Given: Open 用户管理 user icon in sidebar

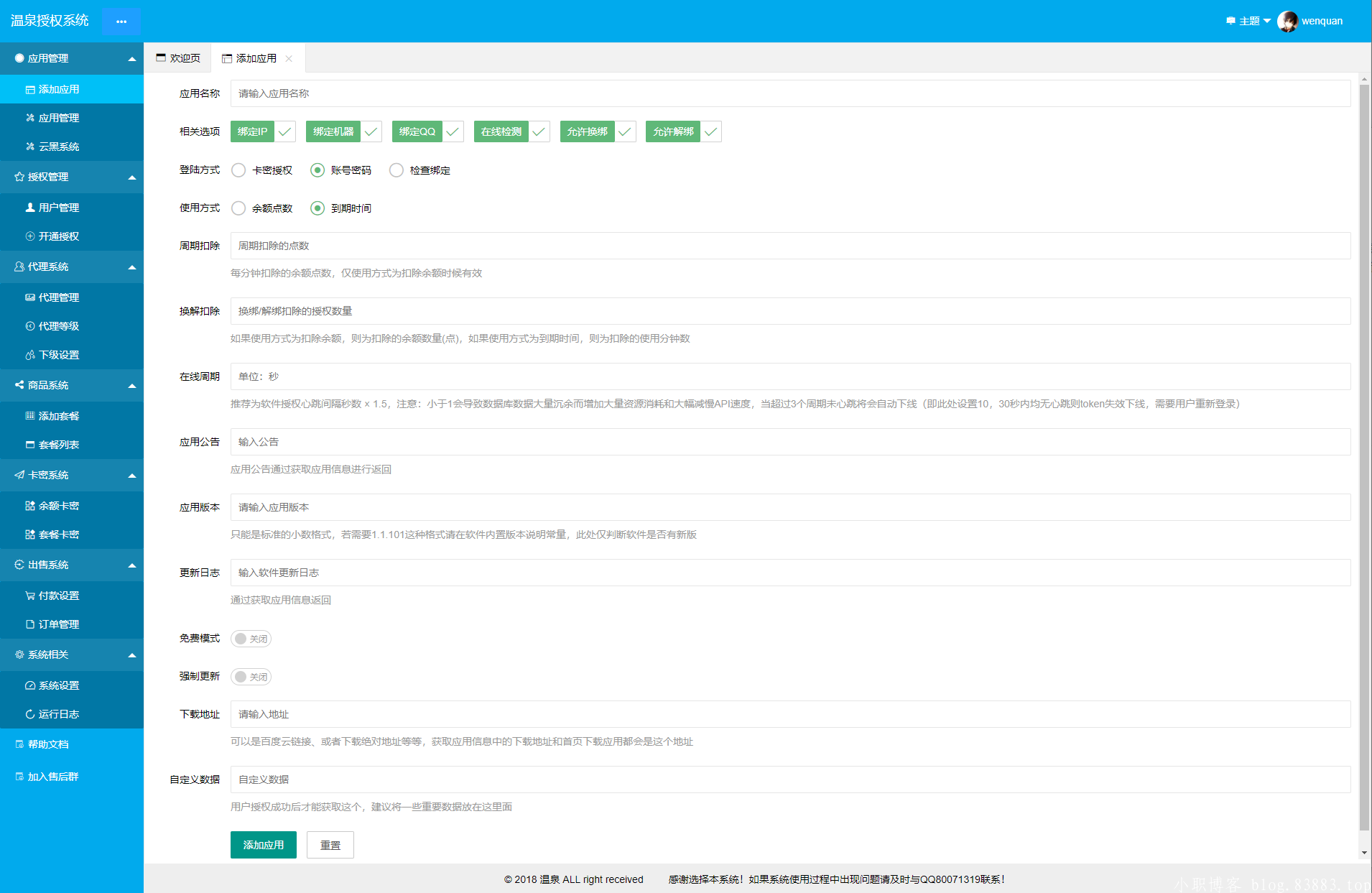Looking at the screenshot, I should tap(30, 208).
